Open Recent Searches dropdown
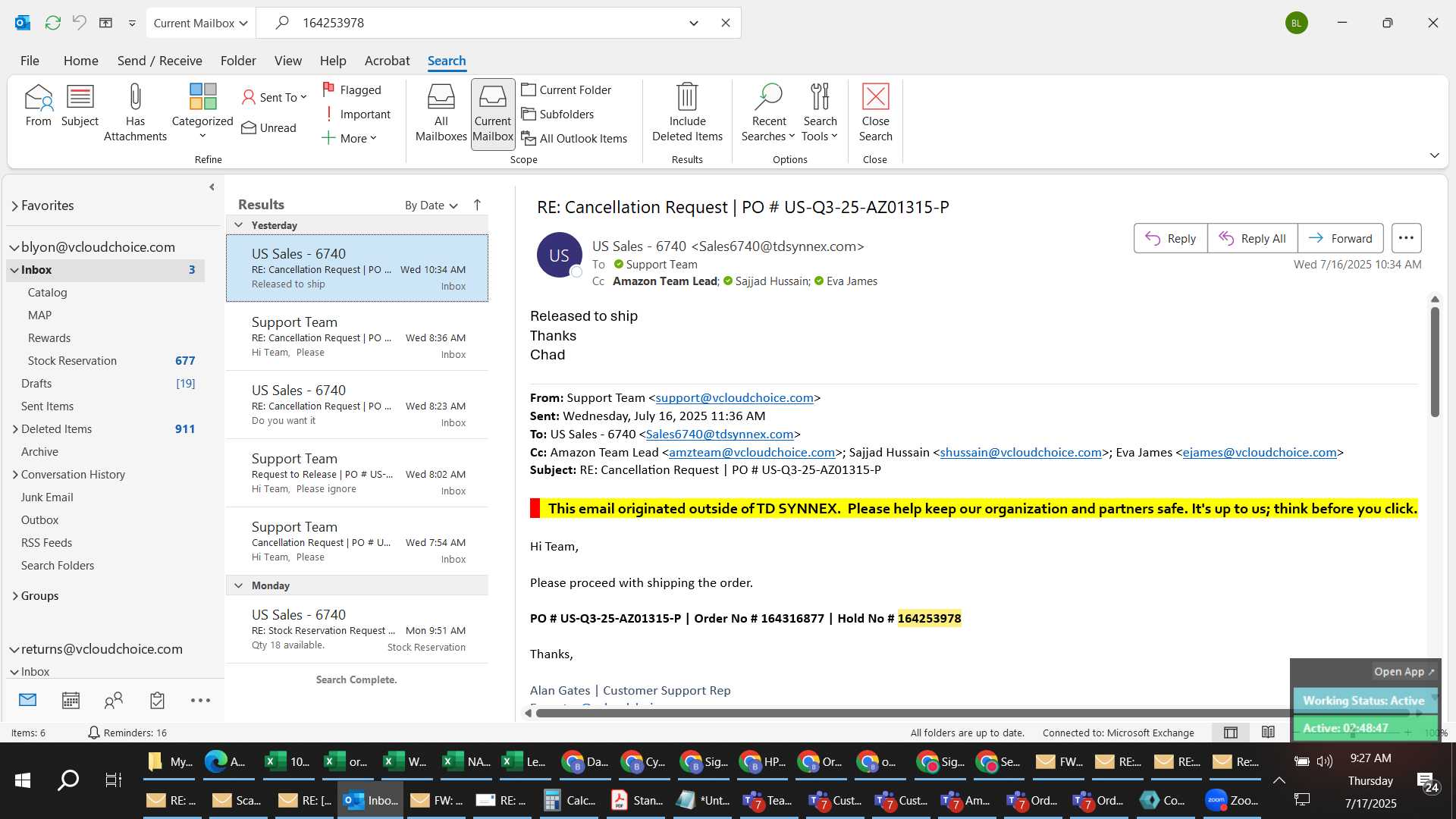This screenshot has width=1456, height=819. [768, 112]
